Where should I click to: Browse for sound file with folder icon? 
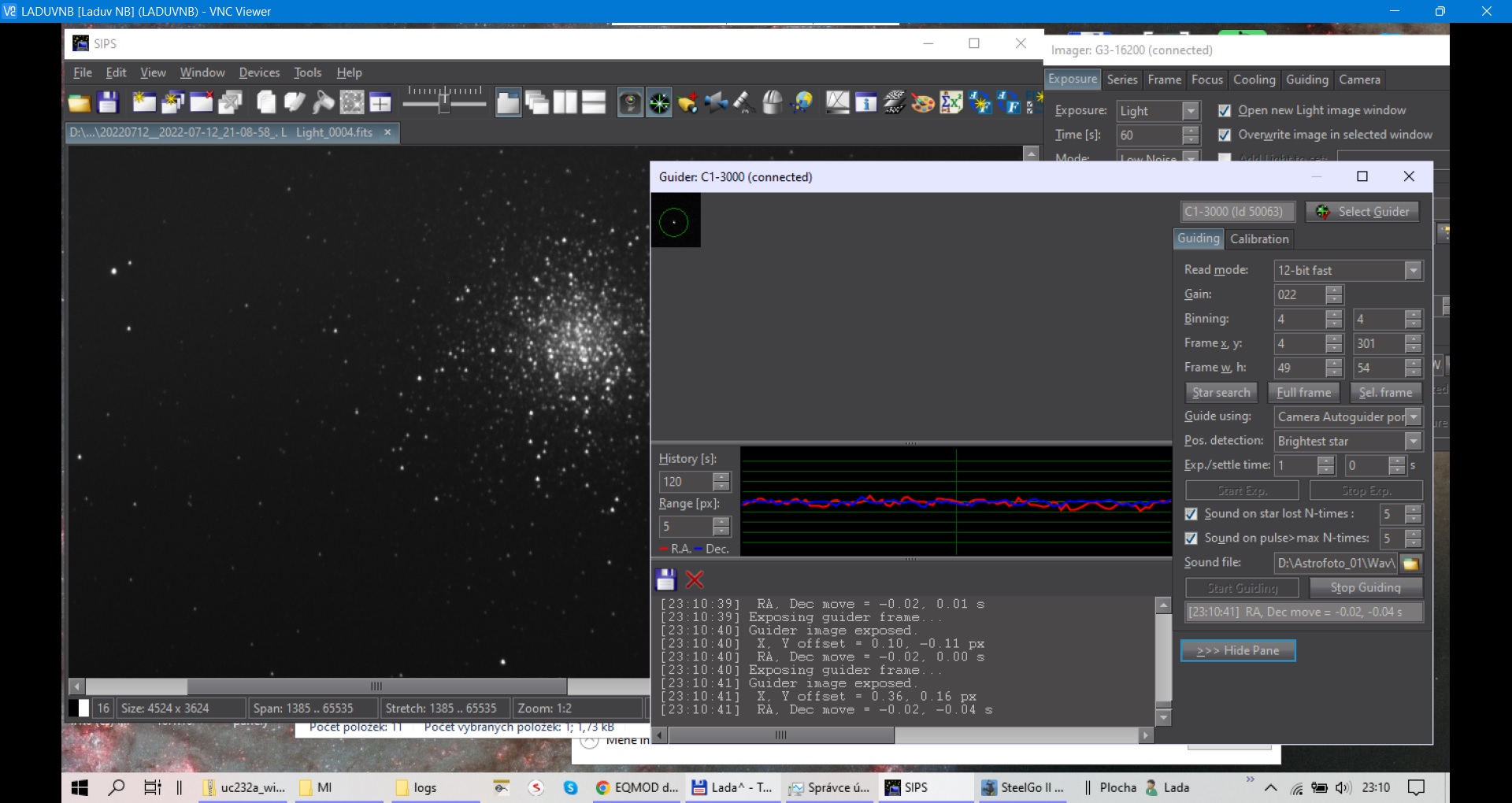(1411, 563)
